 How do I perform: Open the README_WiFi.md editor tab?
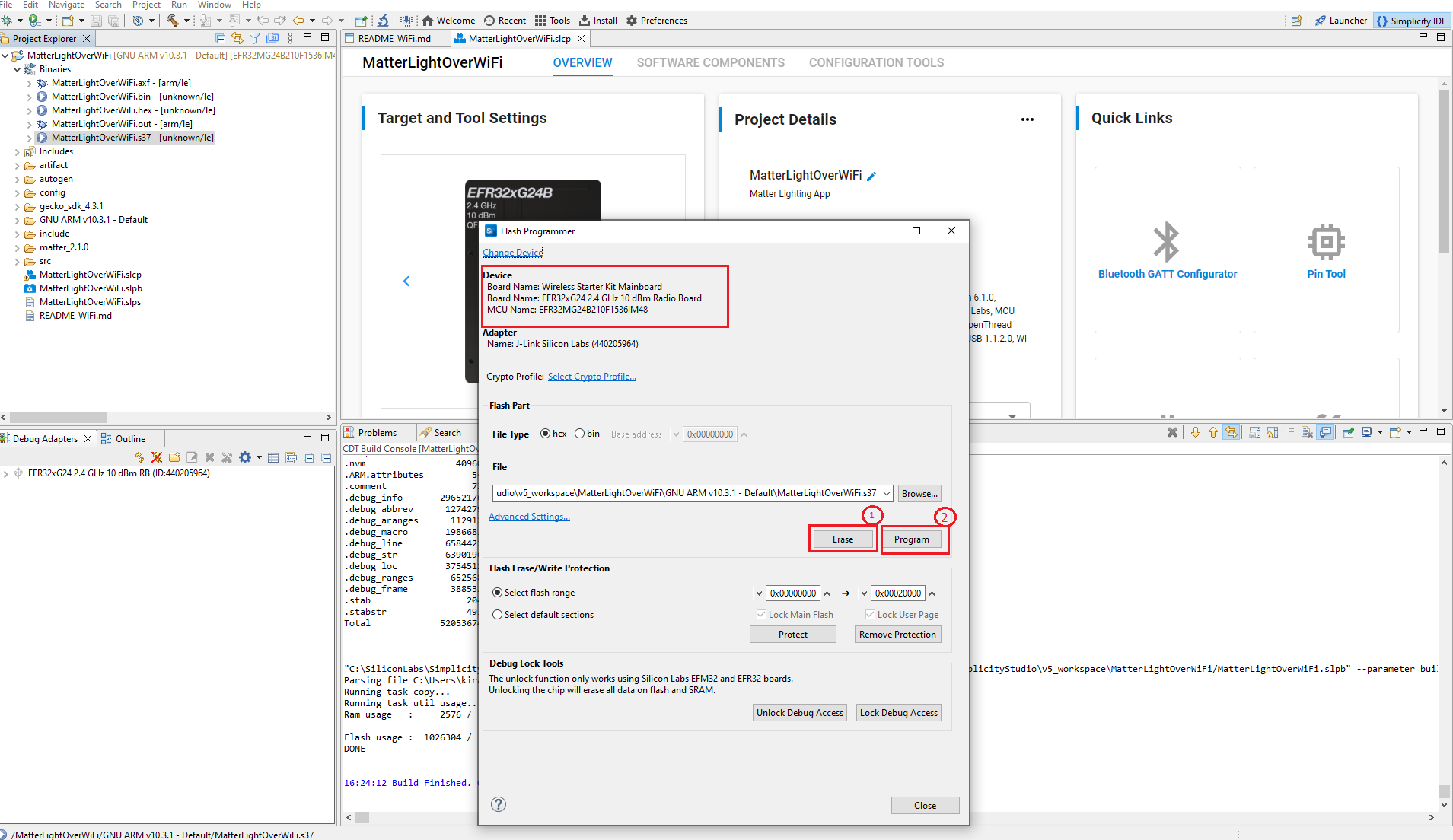[x=394, y=39]
